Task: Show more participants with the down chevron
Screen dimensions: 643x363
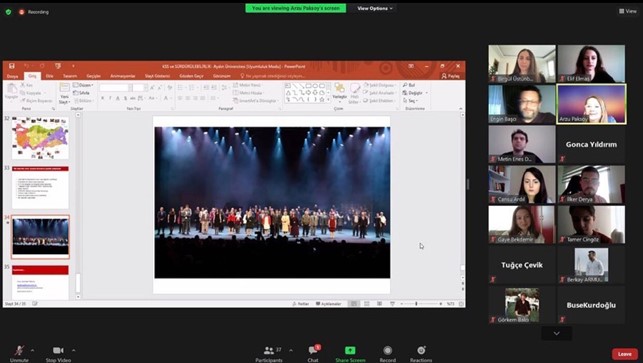Action: [x=556, y=333]
